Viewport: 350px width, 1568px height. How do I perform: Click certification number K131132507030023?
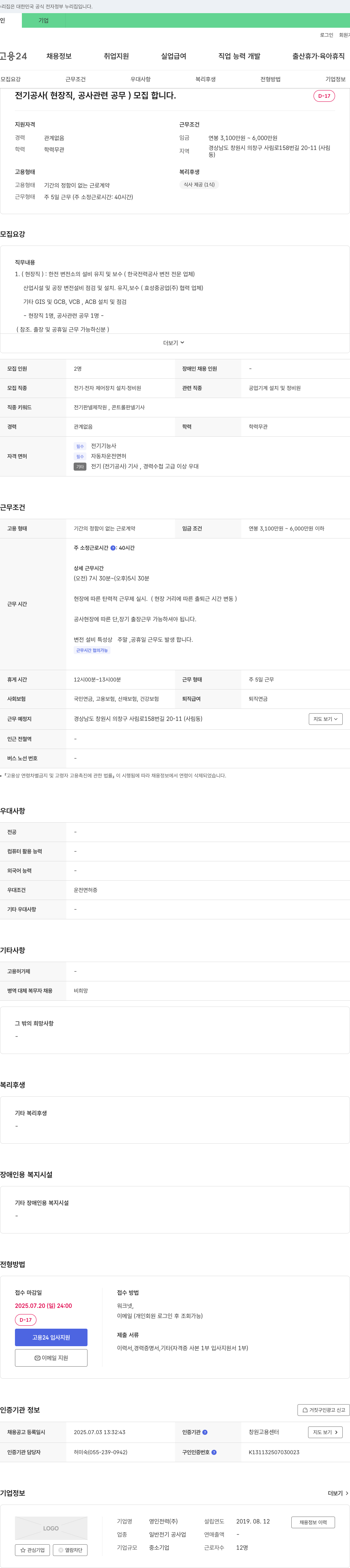(274, 1452)
